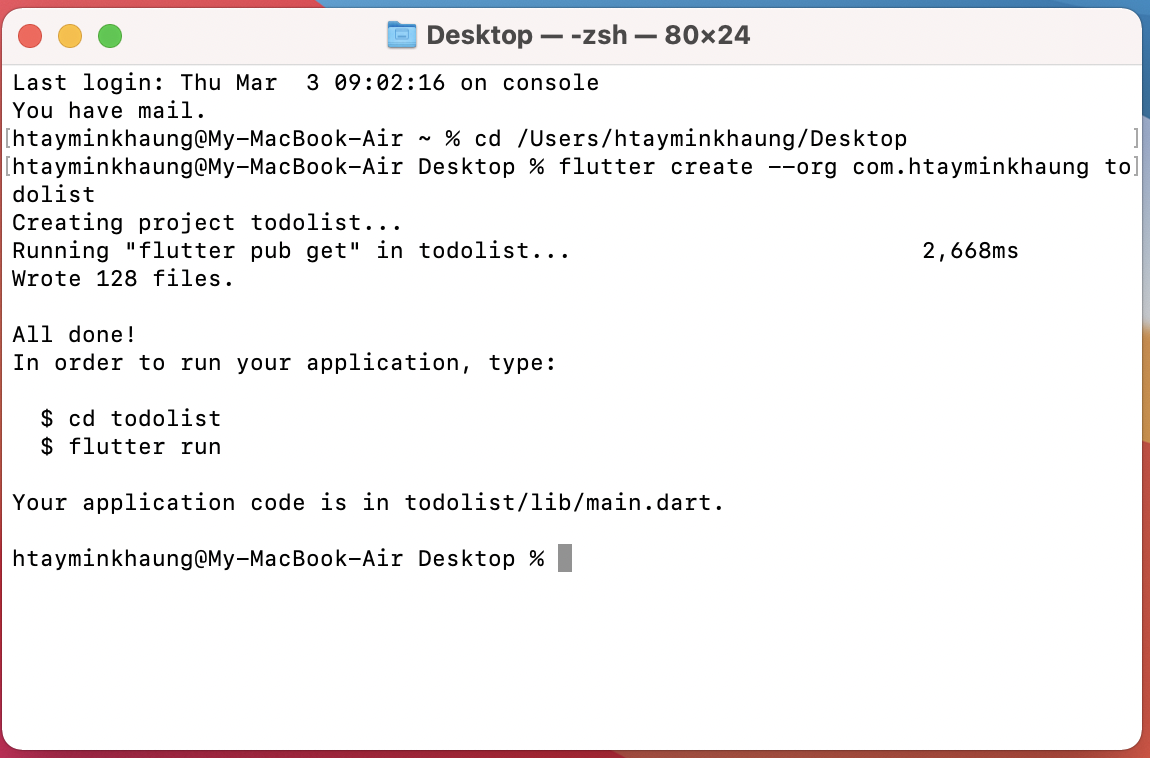Click the Desktop folder icon in title bar

point(401,36)
